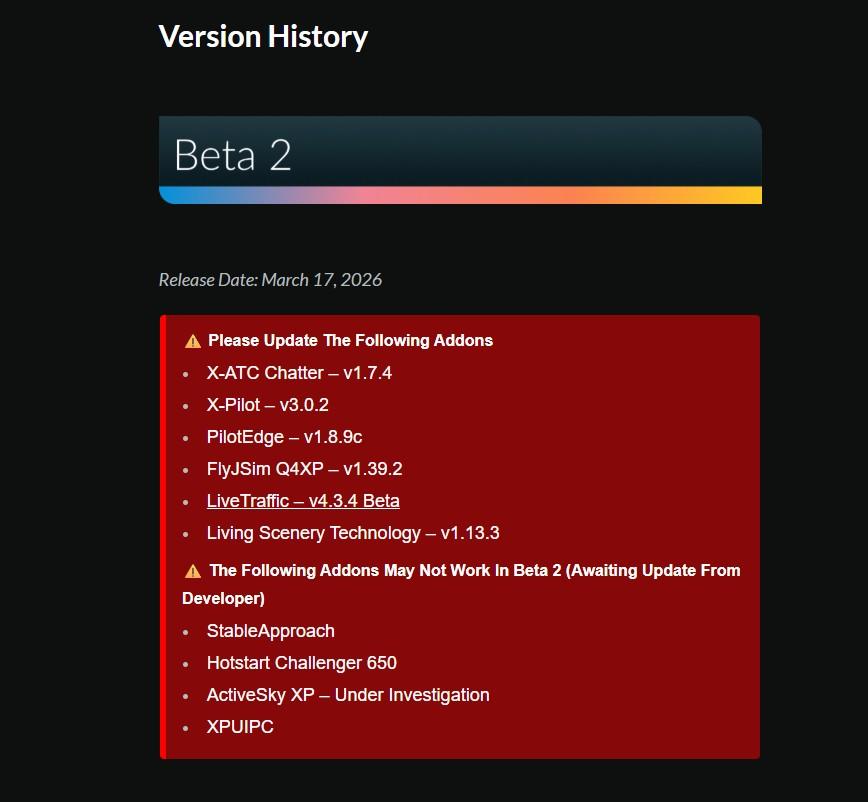The height and width of the screenshot is (802, 868).
Task: Click the X-Pilot v3.0.2 list item
Action: click(267, 405)
